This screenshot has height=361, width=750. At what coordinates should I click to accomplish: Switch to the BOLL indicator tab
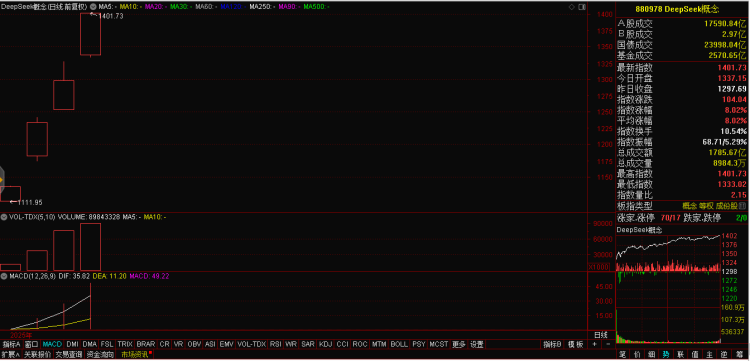[x=399, y=344]
